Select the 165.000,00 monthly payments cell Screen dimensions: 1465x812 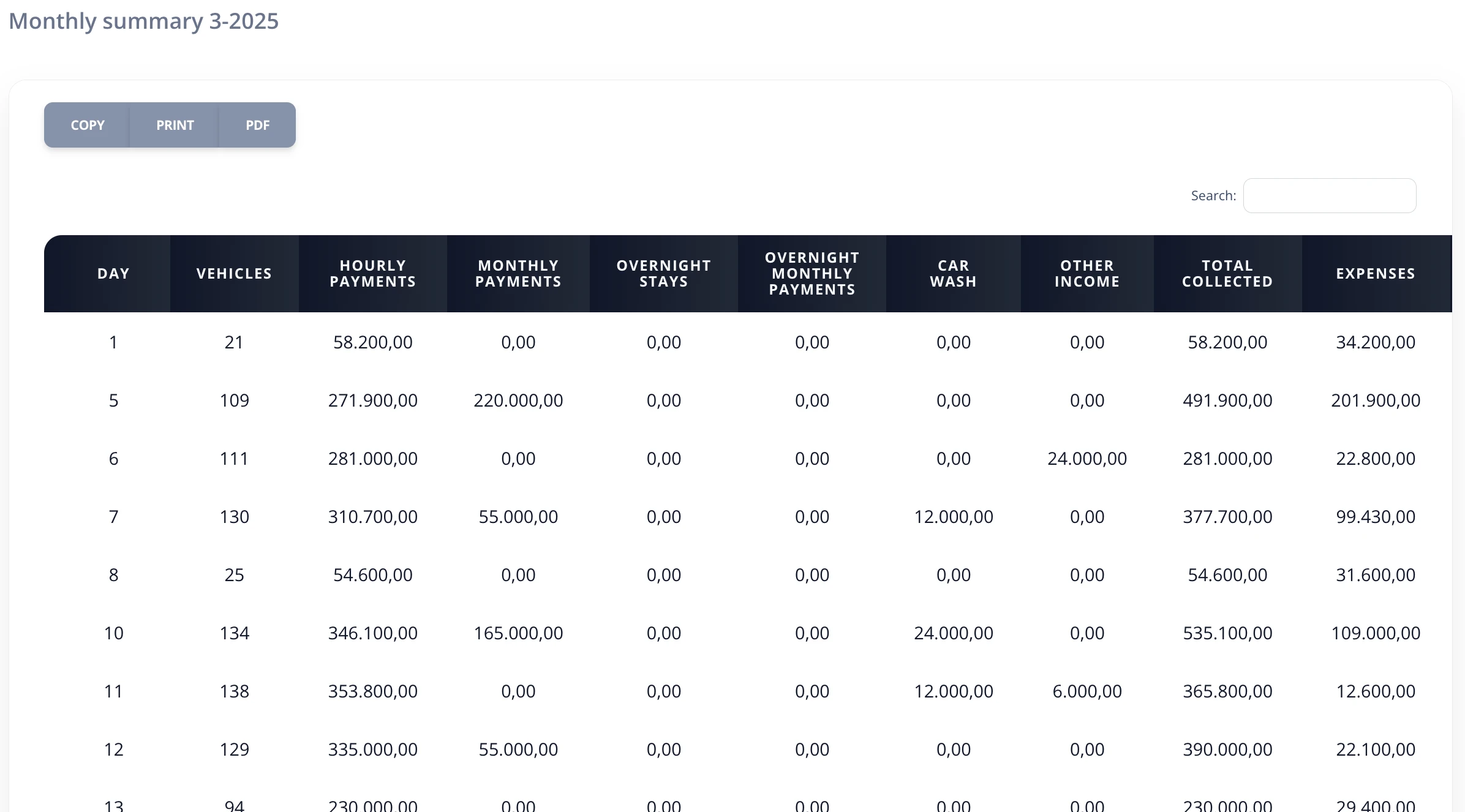[x=518, y=633]
